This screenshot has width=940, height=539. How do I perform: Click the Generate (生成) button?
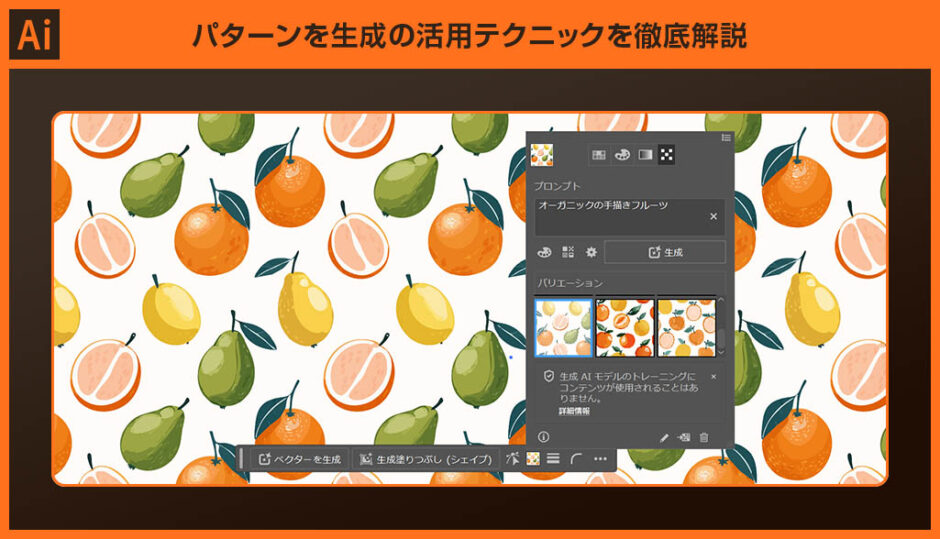[x=664, y=253]
